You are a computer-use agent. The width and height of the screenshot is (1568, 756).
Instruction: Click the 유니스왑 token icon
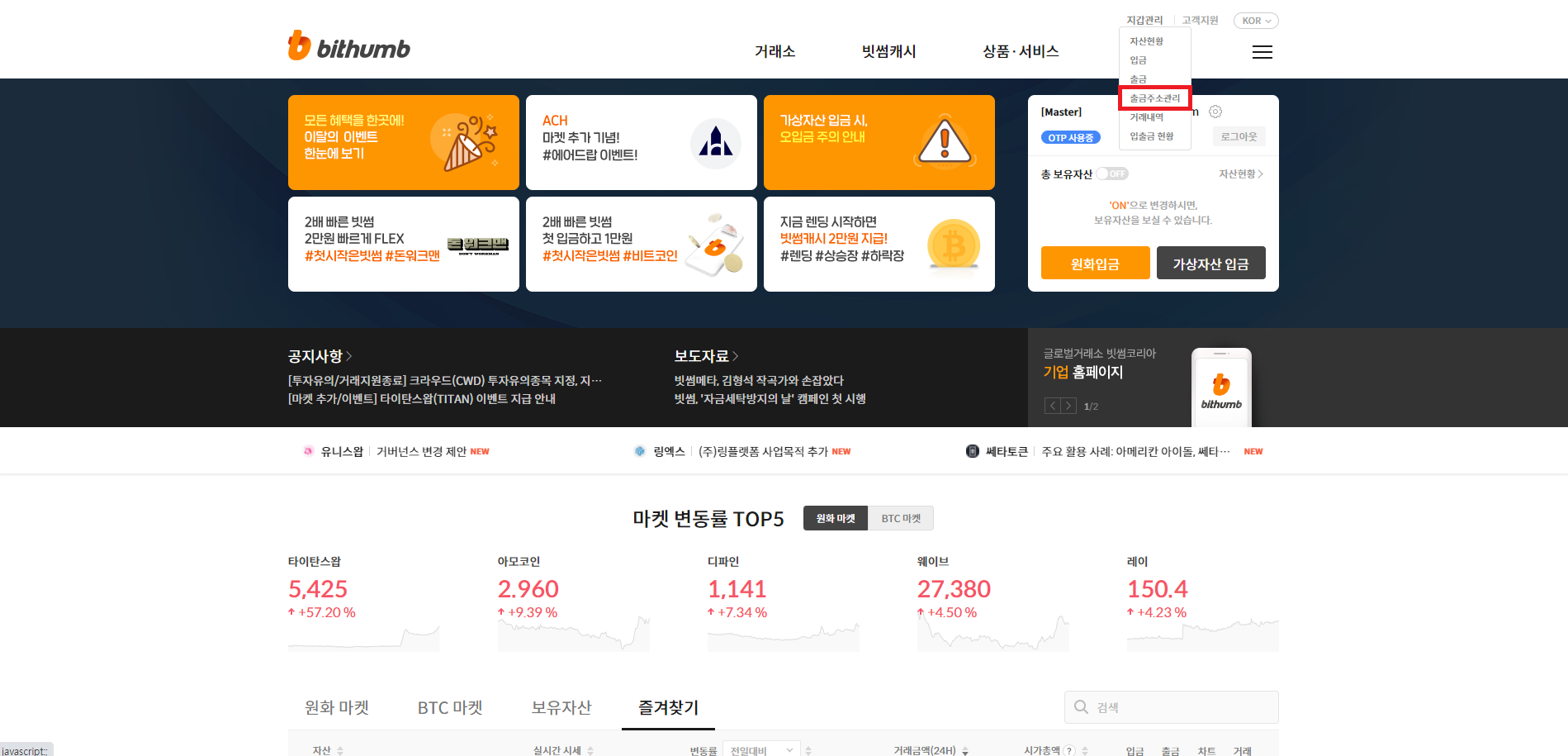point(308,451)
